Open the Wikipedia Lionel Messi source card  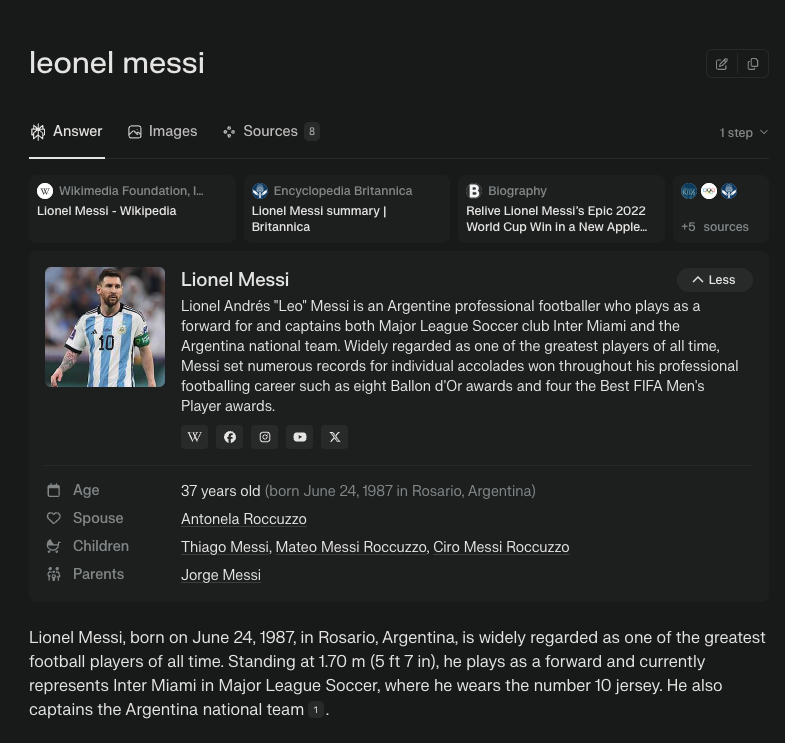(132, 209)
